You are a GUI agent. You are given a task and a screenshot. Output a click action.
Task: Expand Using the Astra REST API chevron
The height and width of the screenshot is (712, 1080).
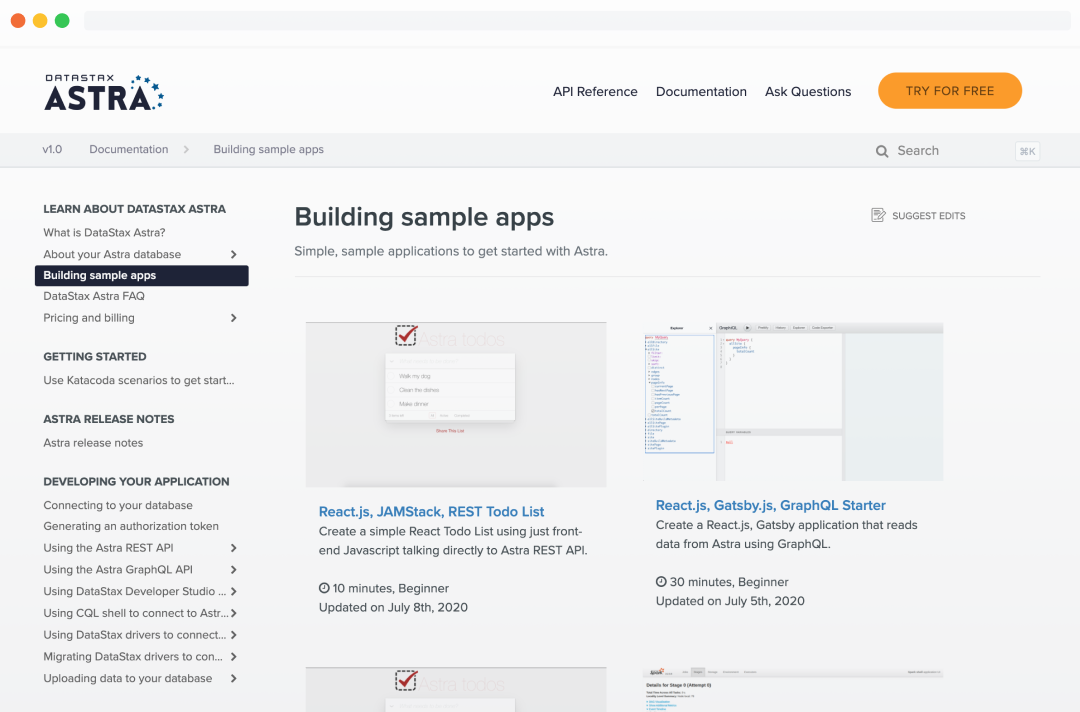233,548
